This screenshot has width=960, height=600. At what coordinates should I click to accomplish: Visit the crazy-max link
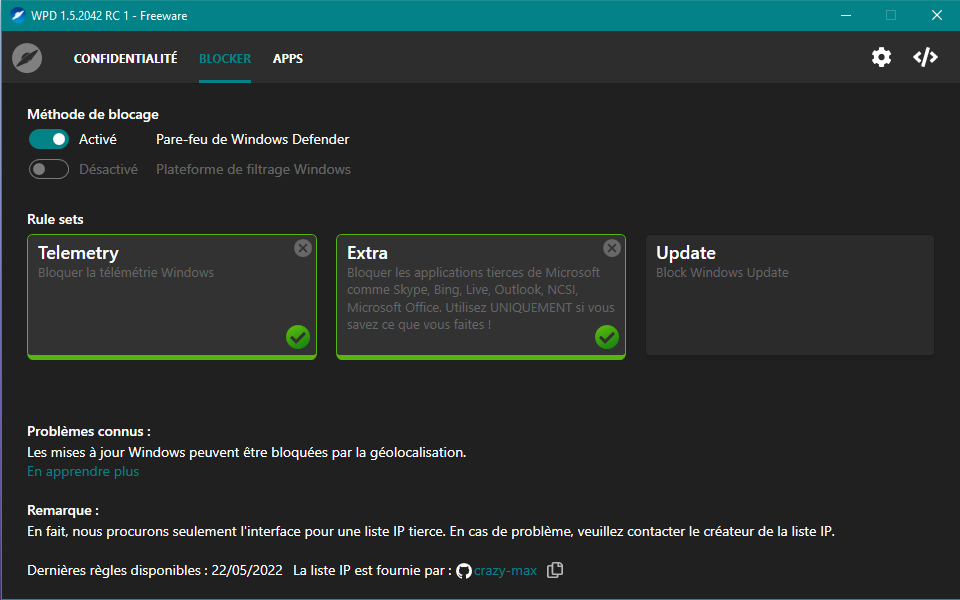[505, 571]
